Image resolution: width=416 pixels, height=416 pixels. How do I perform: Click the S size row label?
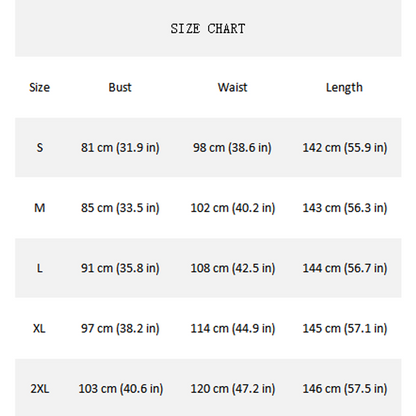point(40,147)
